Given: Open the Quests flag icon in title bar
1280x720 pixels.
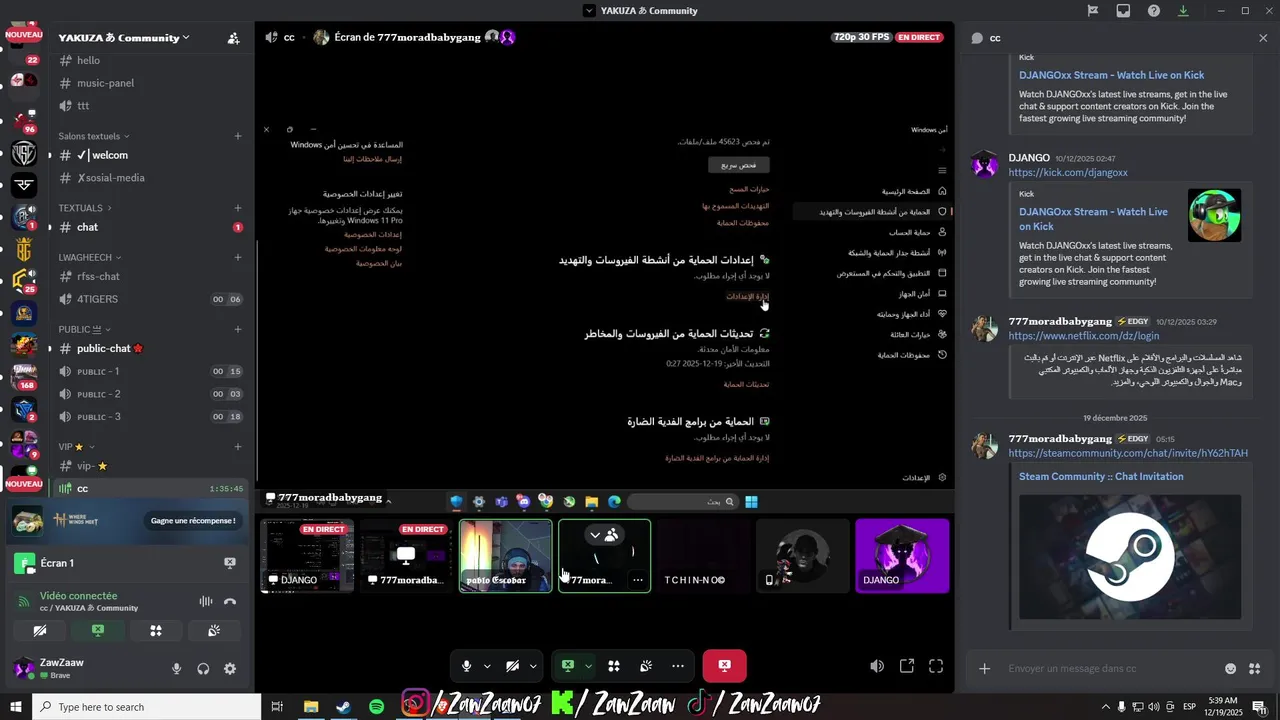Looking at the screenshot, I should [1093, 11].
